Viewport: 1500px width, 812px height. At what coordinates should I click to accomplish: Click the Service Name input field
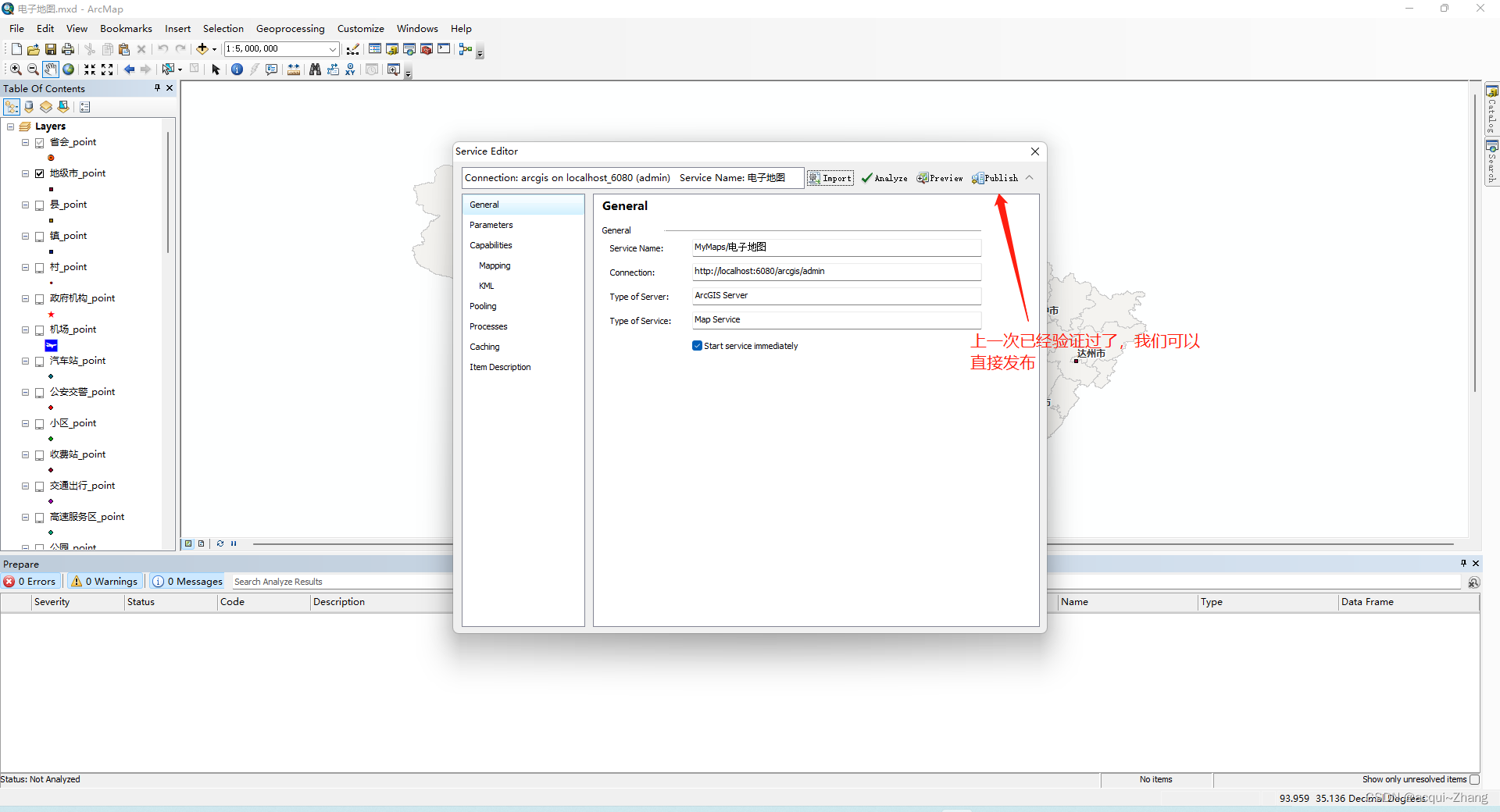836,248
